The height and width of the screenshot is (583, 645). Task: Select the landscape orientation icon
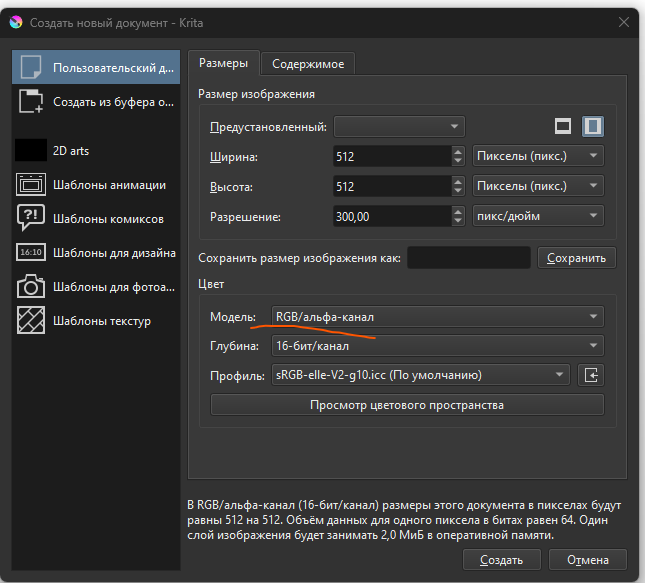click(x=563, y=127)
